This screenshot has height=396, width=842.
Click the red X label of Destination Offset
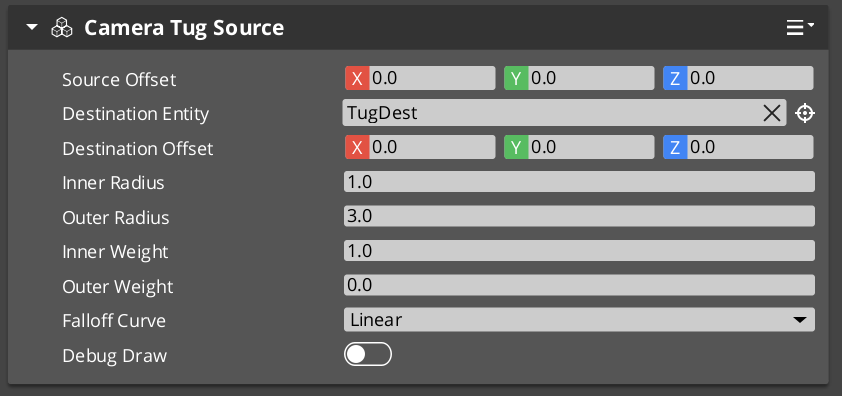(x=357, y=147)
